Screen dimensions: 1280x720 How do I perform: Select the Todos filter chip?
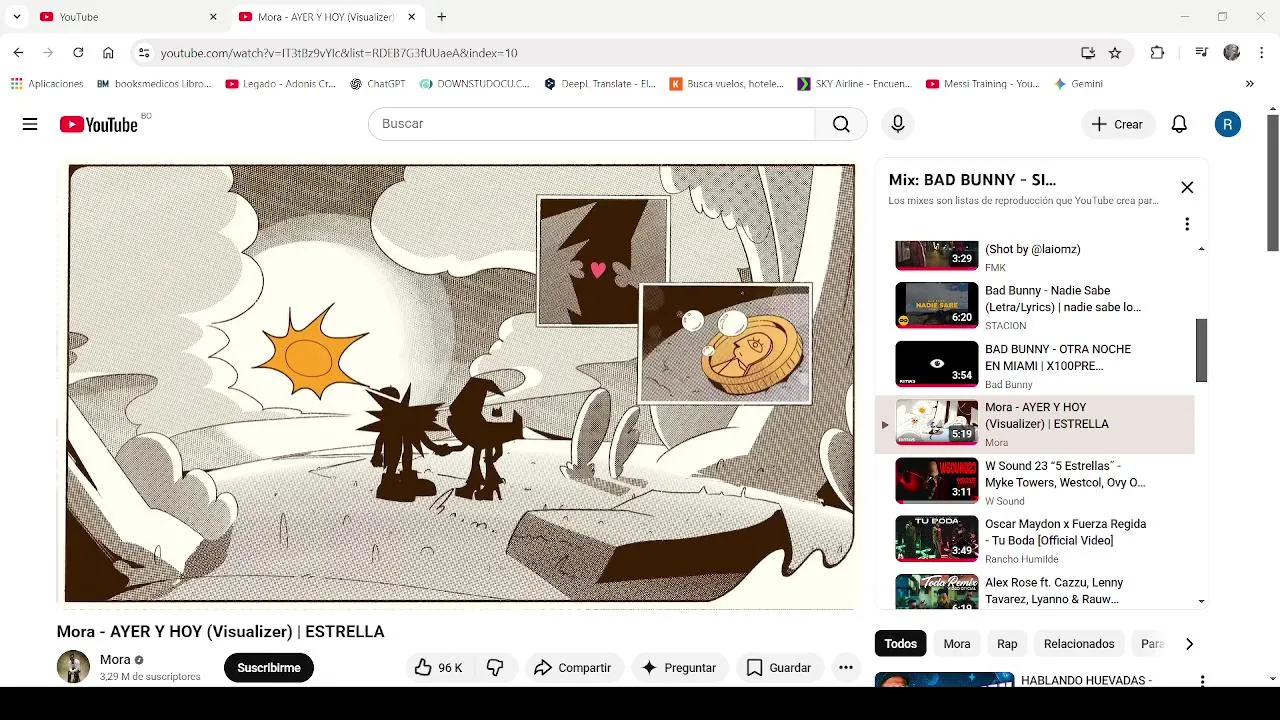coord(900,644)
